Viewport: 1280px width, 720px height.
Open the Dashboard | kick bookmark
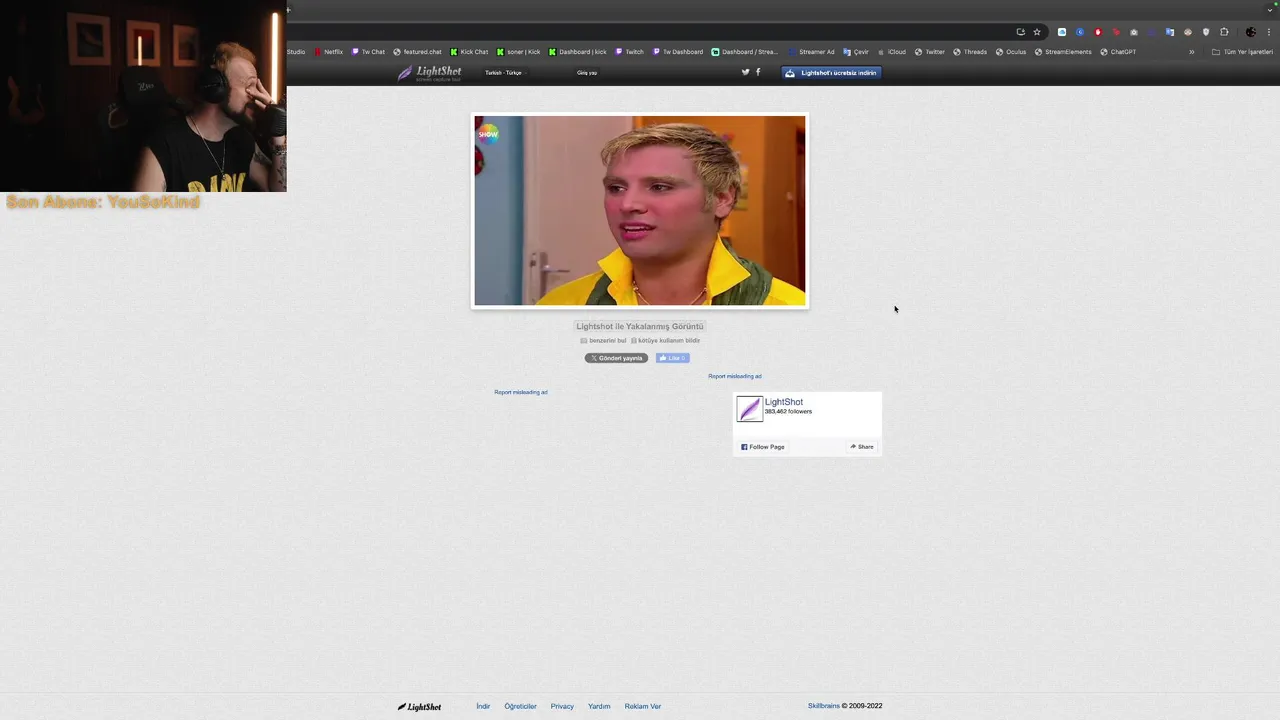tap(578, 52)
